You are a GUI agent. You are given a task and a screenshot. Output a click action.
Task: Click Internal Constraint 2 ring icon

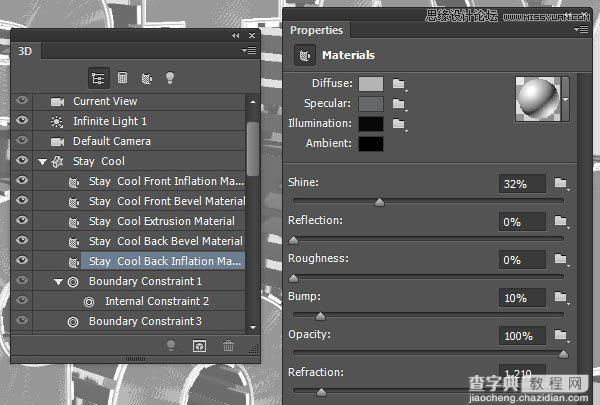tap(89, 302)
